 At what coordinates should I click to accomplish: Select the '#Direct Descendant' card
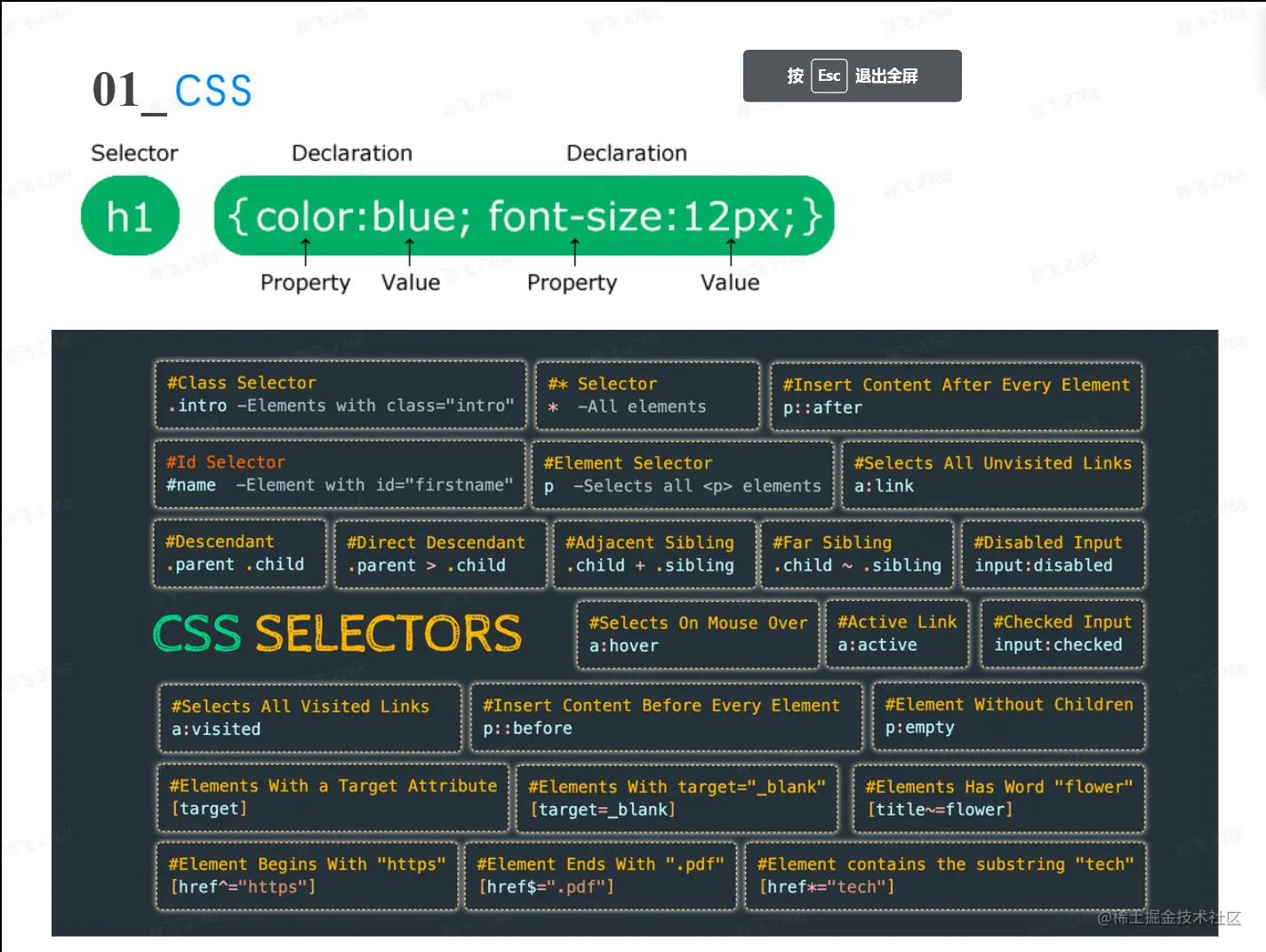[440, 554]
